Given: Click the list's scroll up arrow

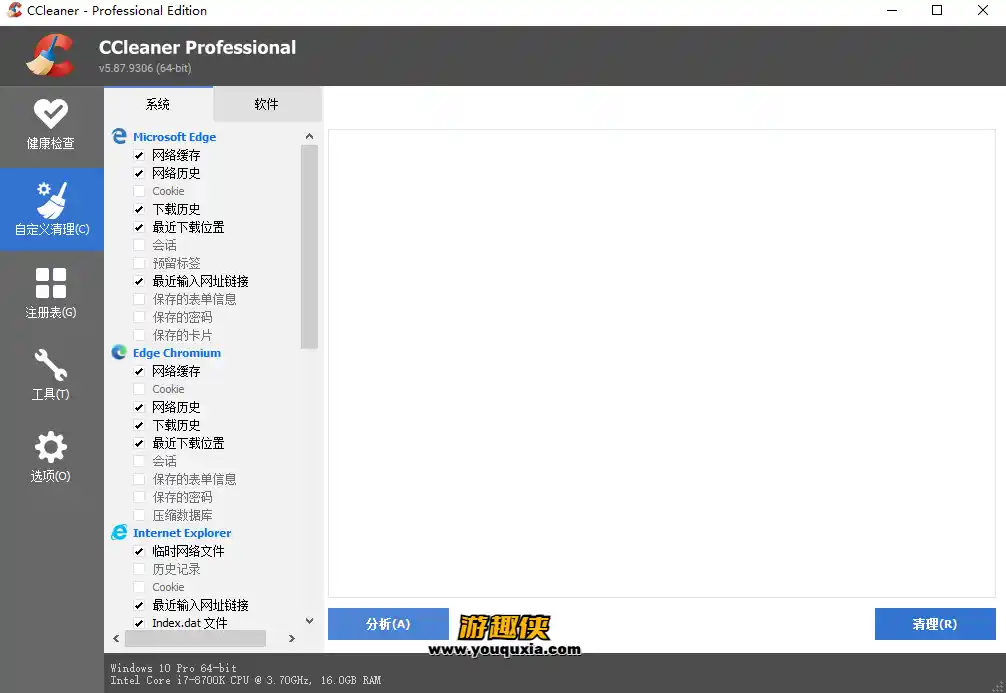Looking at the screenshot, I should click(x=309, y=136).
